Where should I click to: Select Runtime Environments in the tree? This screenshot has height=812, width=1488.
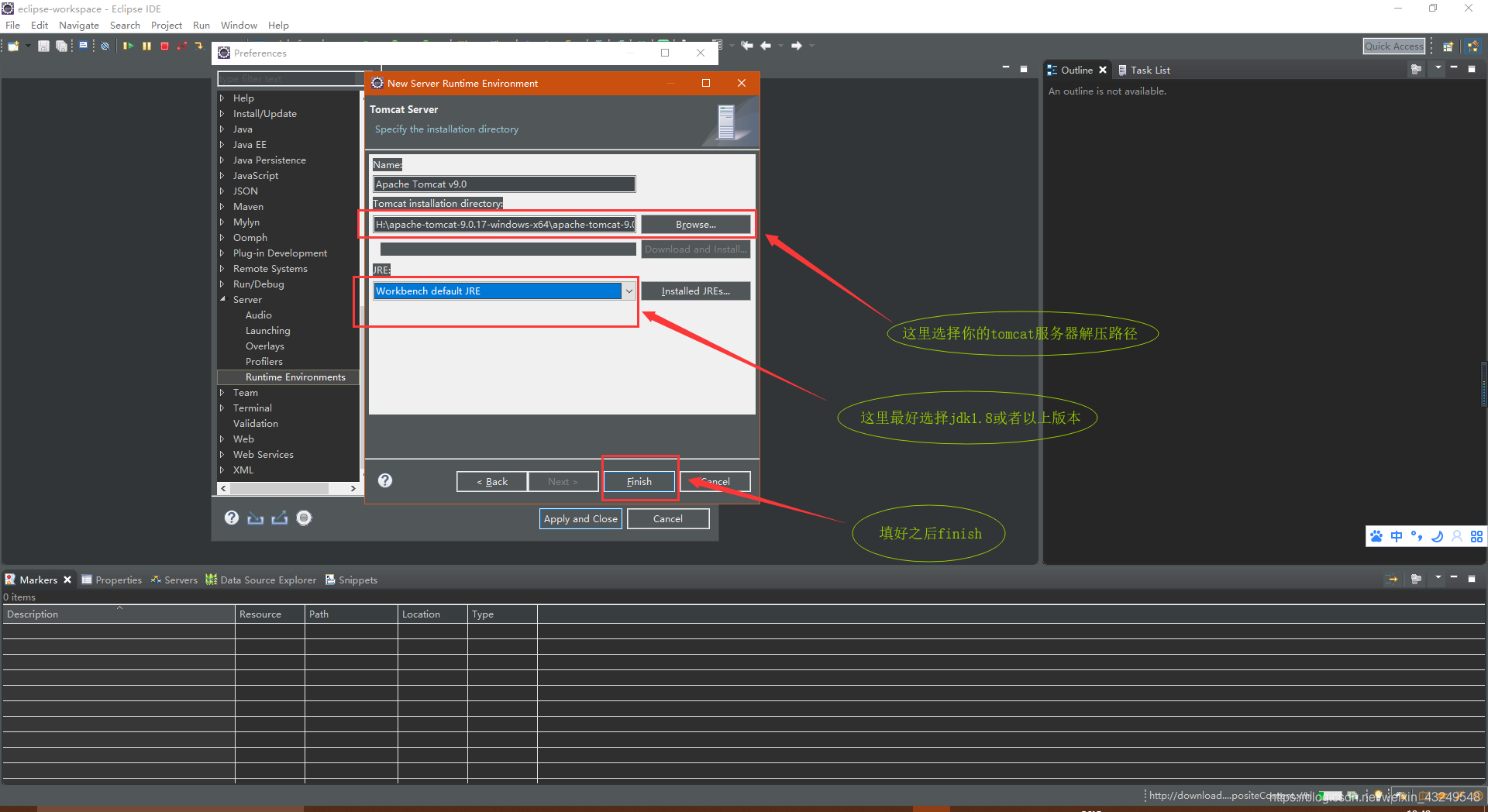[295, 377]
